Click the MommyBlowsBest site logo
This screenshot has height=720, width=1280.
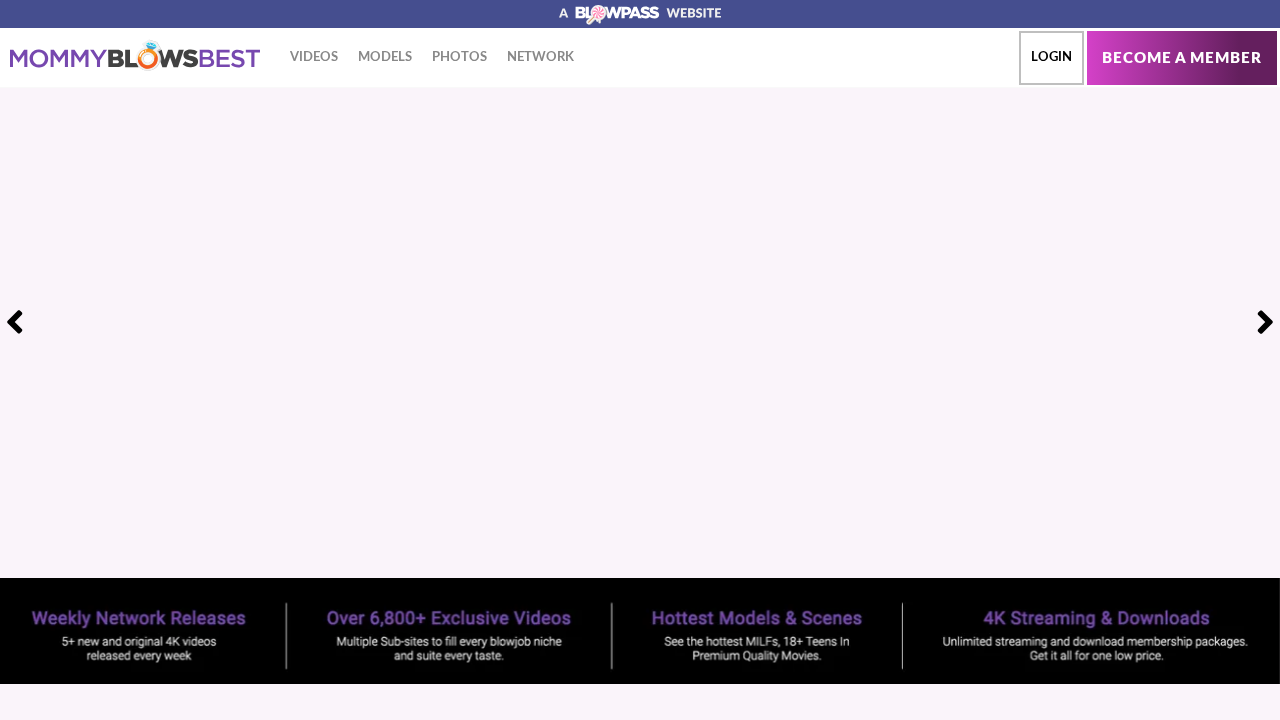135,56
